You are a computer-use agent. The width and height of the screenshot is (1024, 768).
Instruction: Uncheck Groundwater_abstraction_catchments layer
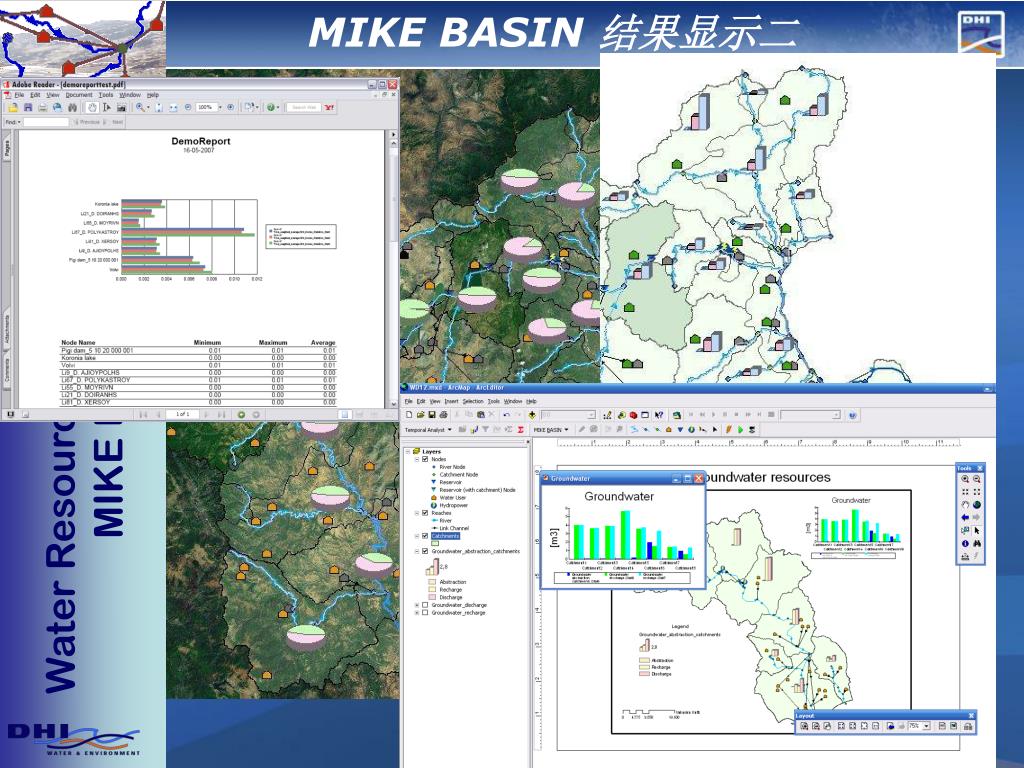pyautogui.click(x=425, y=551)
